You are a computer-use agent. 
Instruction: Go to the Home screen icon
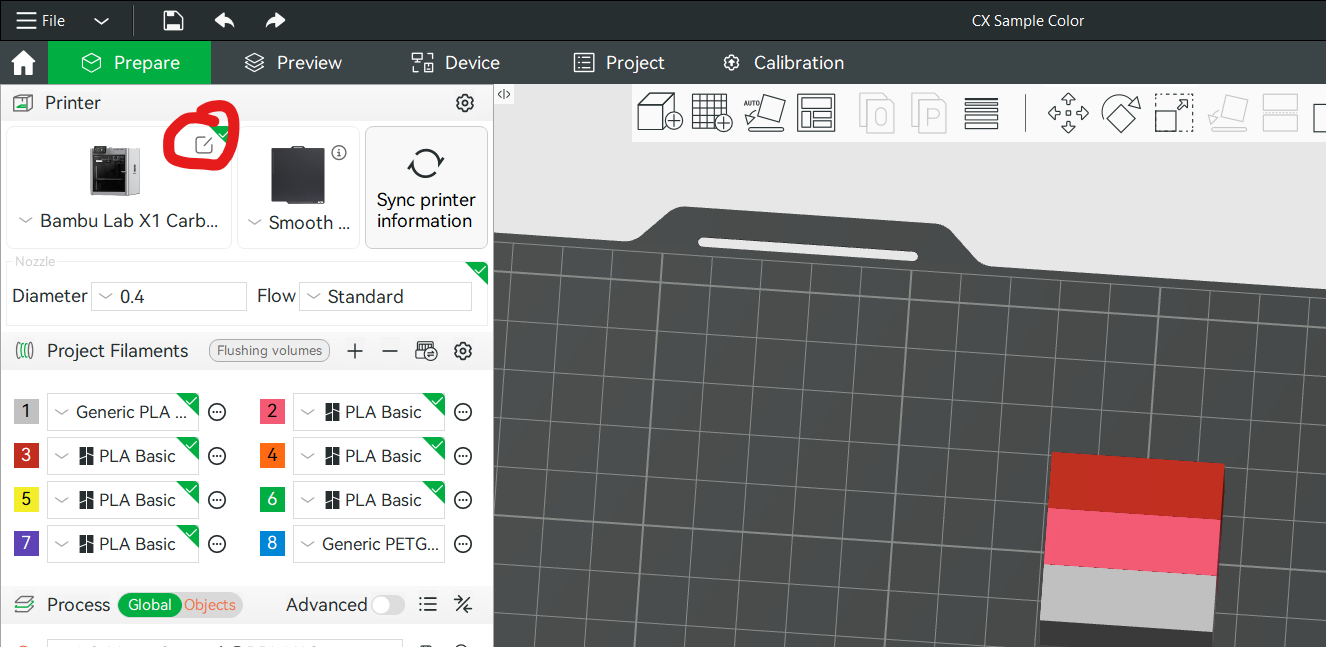click(23, 63)
